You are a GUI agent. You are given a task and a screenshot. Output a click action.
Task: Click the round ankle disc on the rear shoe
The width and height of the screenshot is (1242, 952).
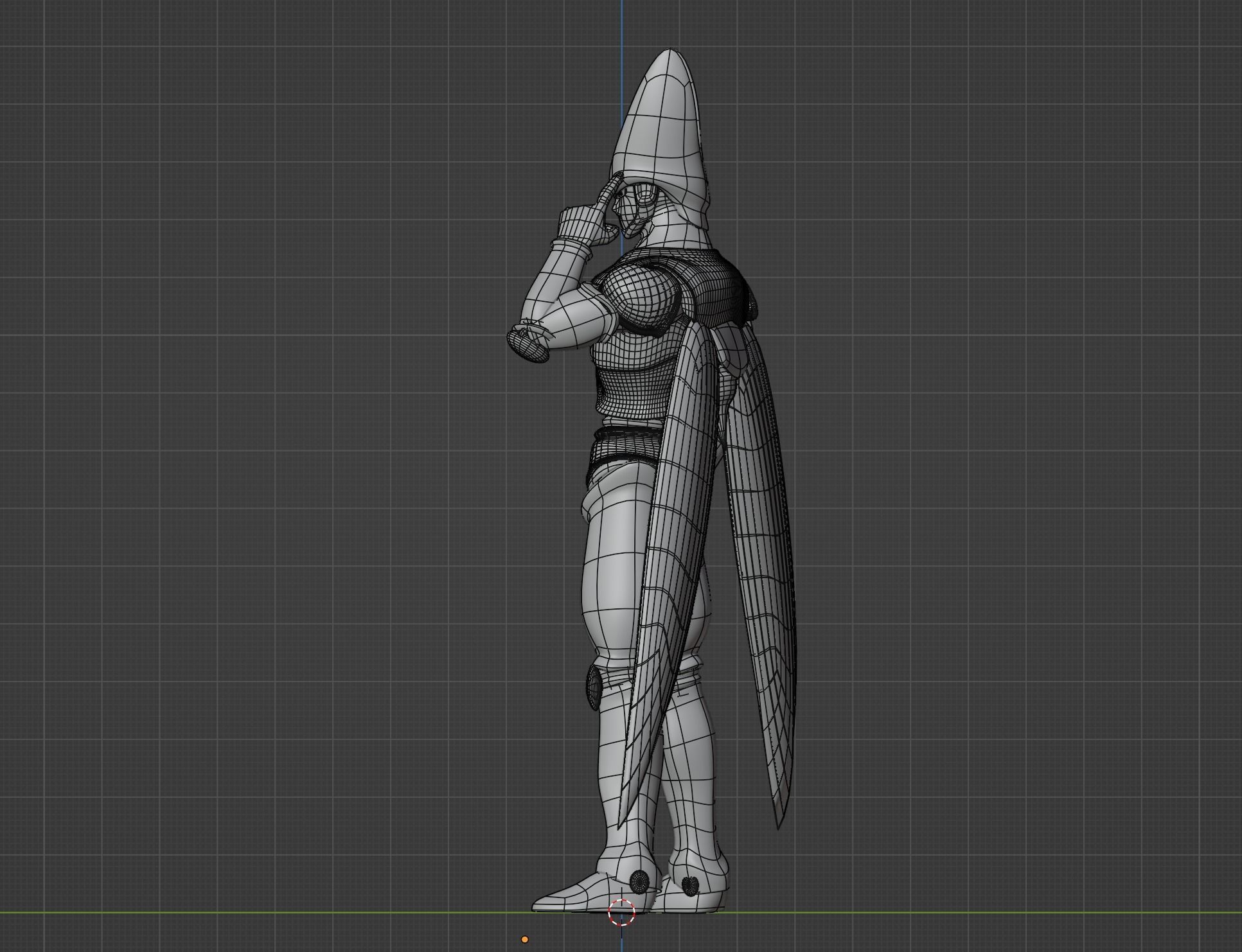point(689,886)
